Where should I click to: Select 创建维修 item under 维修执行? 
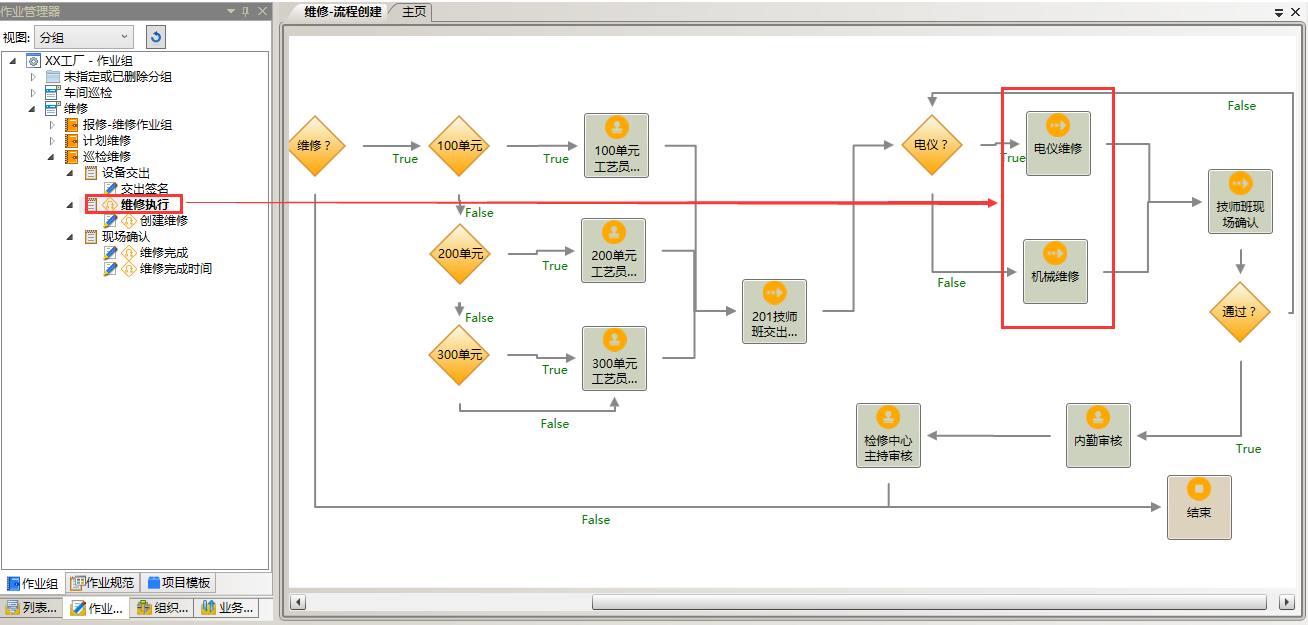coord(163,221)
